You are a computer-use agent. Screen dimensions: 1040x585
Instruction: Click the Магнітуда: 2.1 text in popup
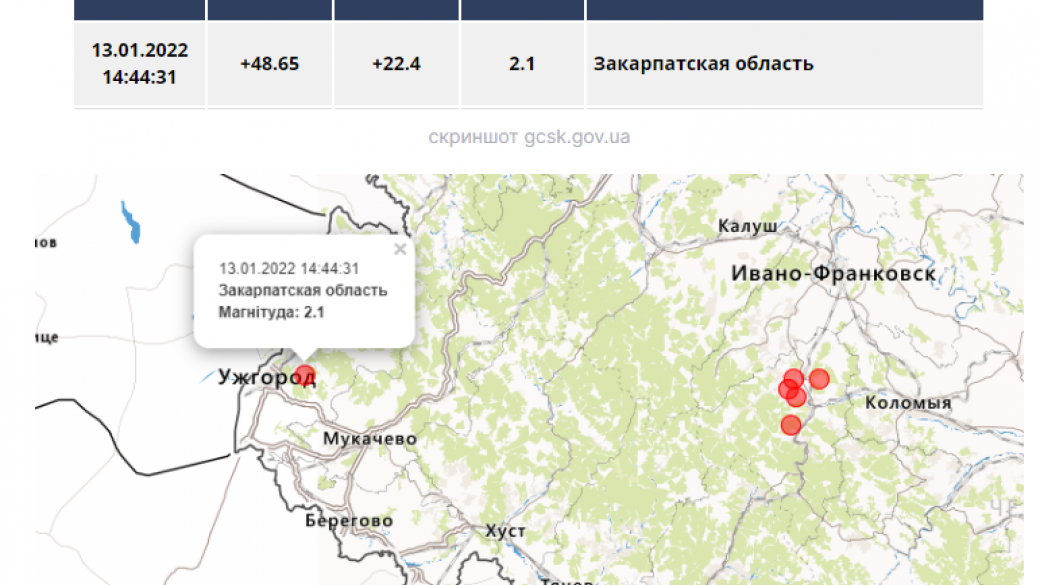coord(272,312)
